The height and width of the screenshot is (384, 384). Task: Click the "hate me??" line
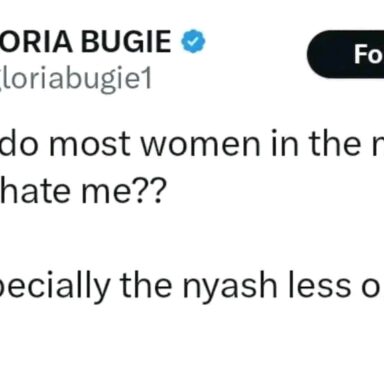(83, 191)
